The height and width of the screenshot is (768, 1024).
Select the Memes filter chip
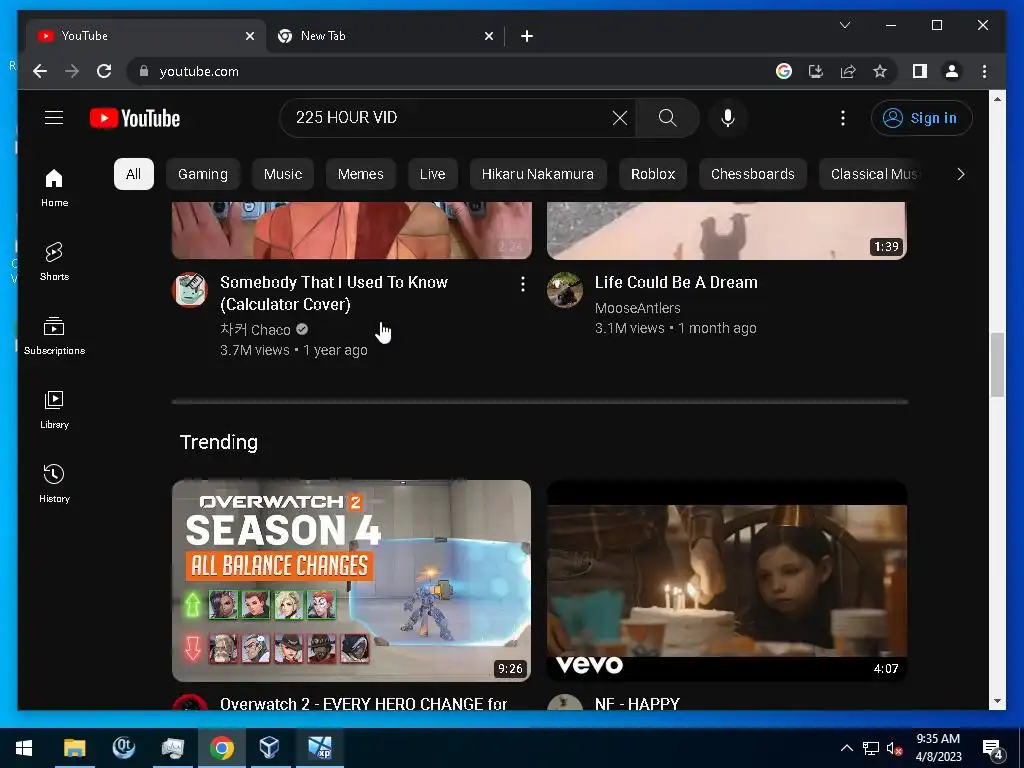pyautogui.click(x=360, y=174)
